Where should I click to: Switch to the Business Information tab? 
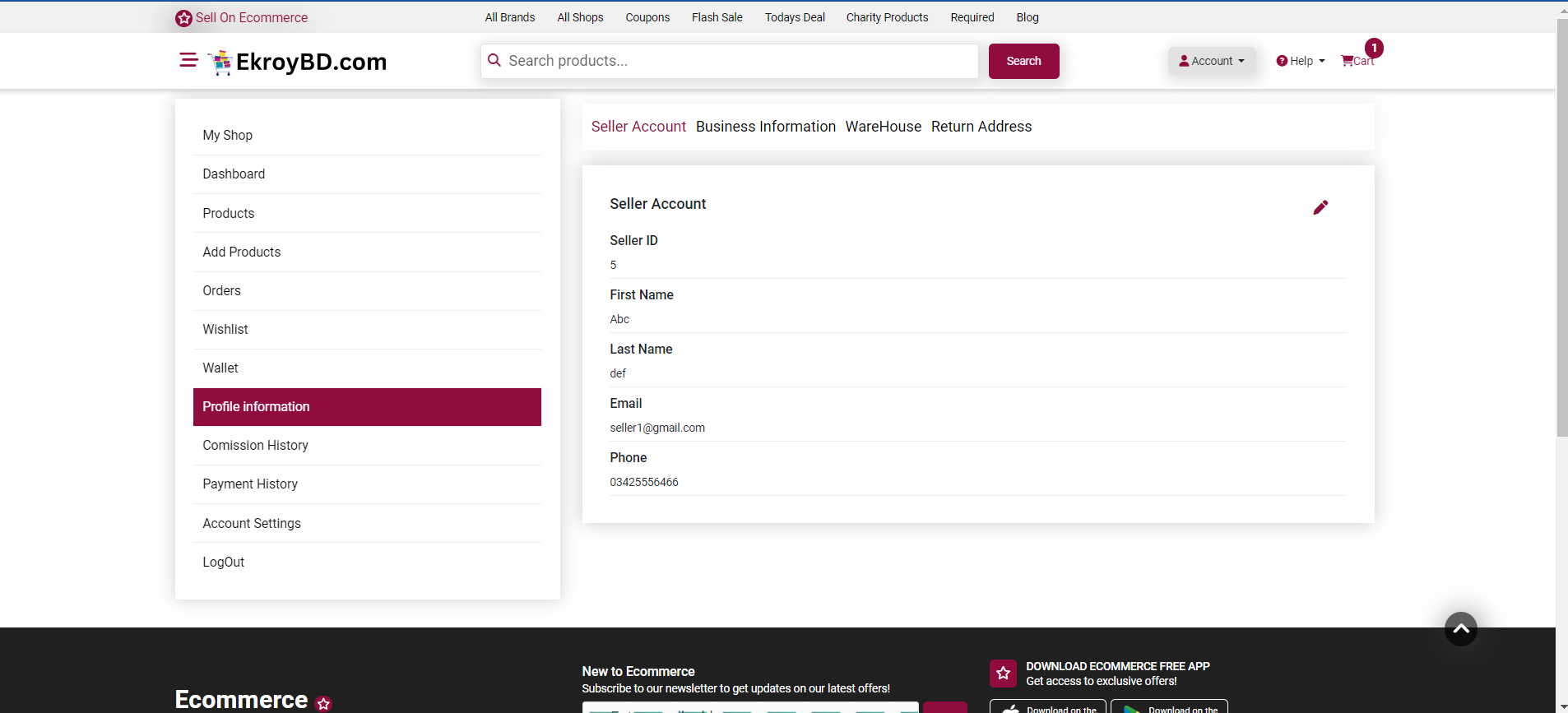click(x=765, y=127)
